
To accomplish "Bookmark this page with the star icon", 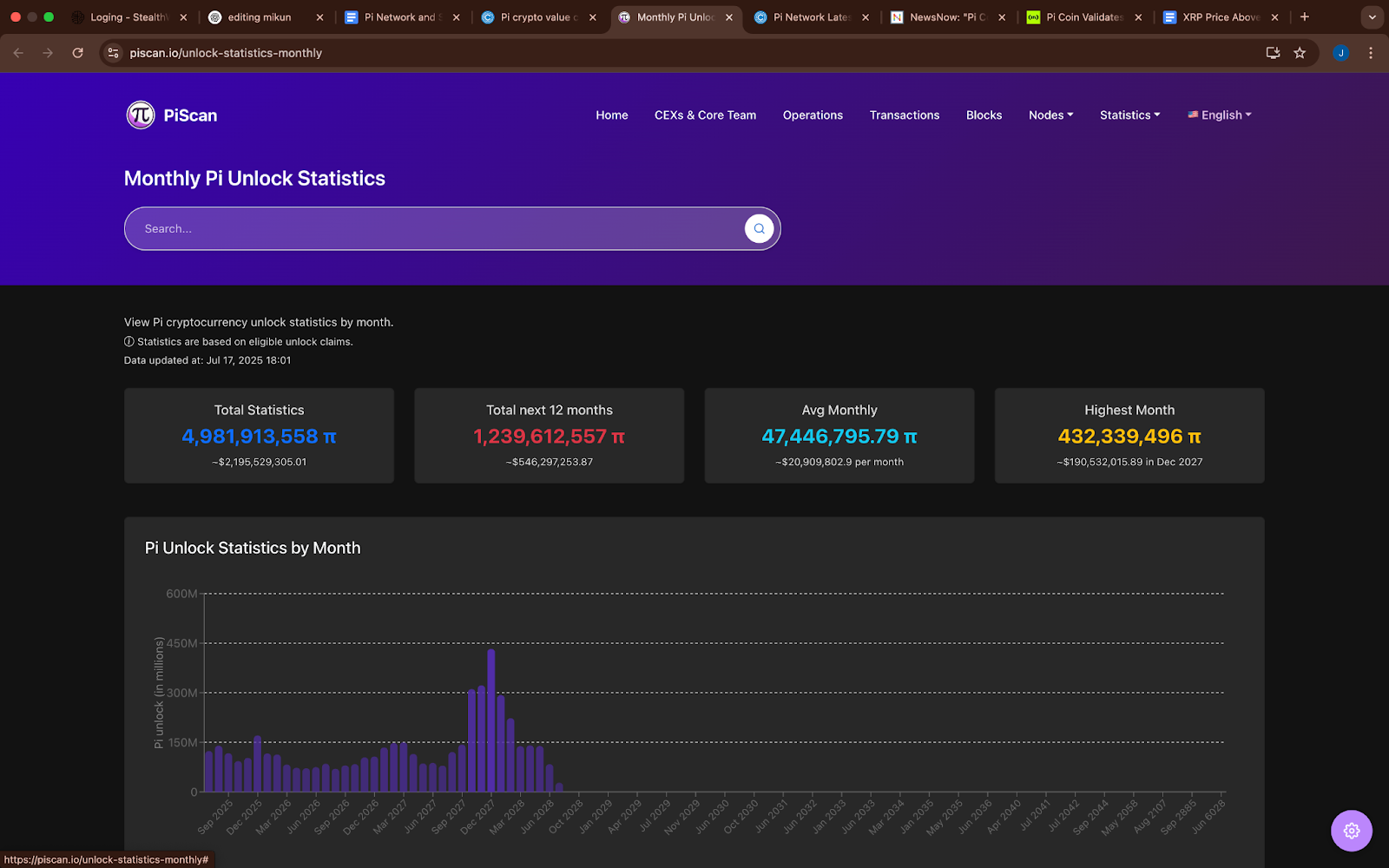I will pos(1300,53).
